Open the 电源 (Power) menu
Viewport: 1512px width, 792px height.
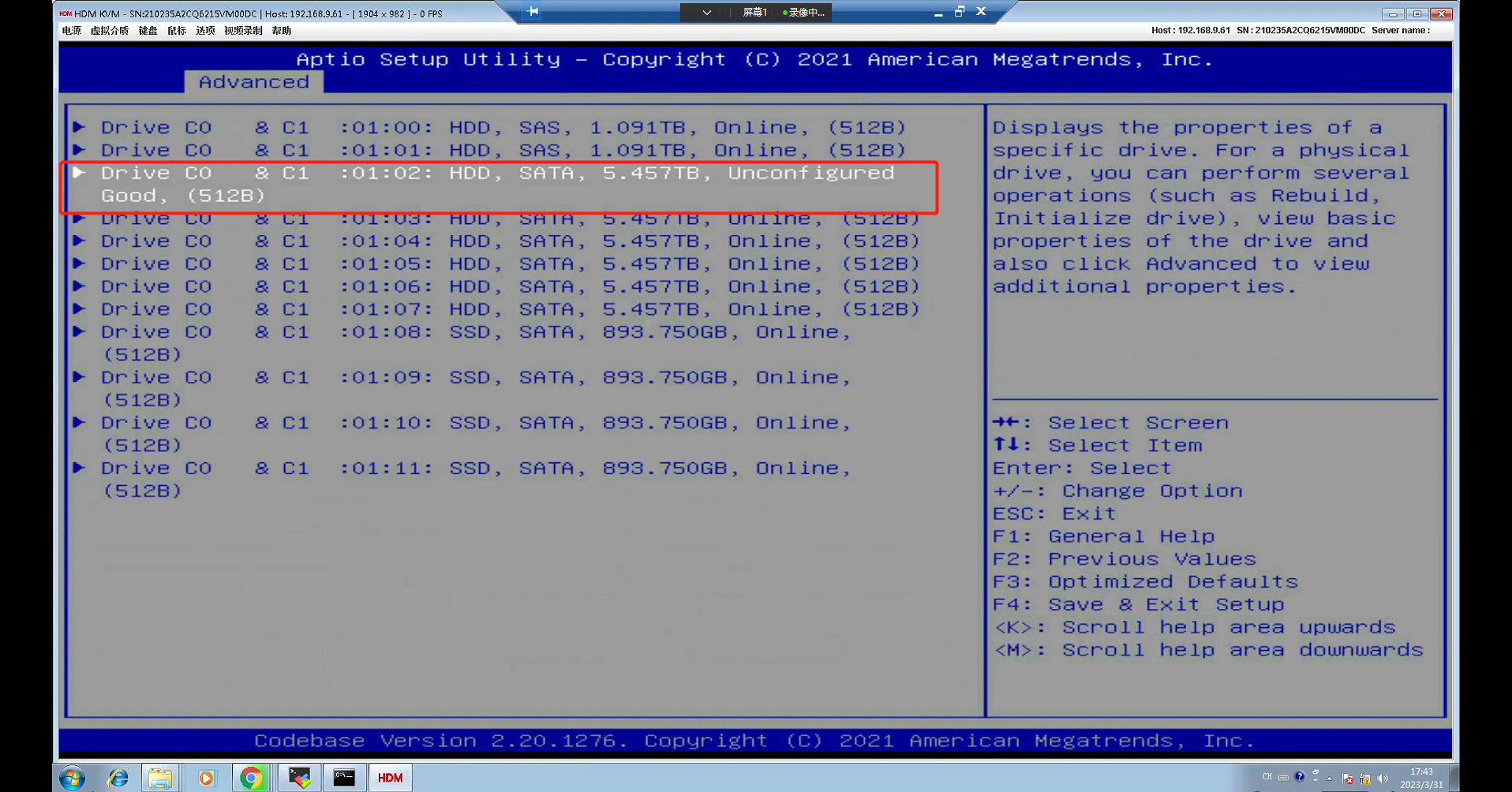click(71, 31)
